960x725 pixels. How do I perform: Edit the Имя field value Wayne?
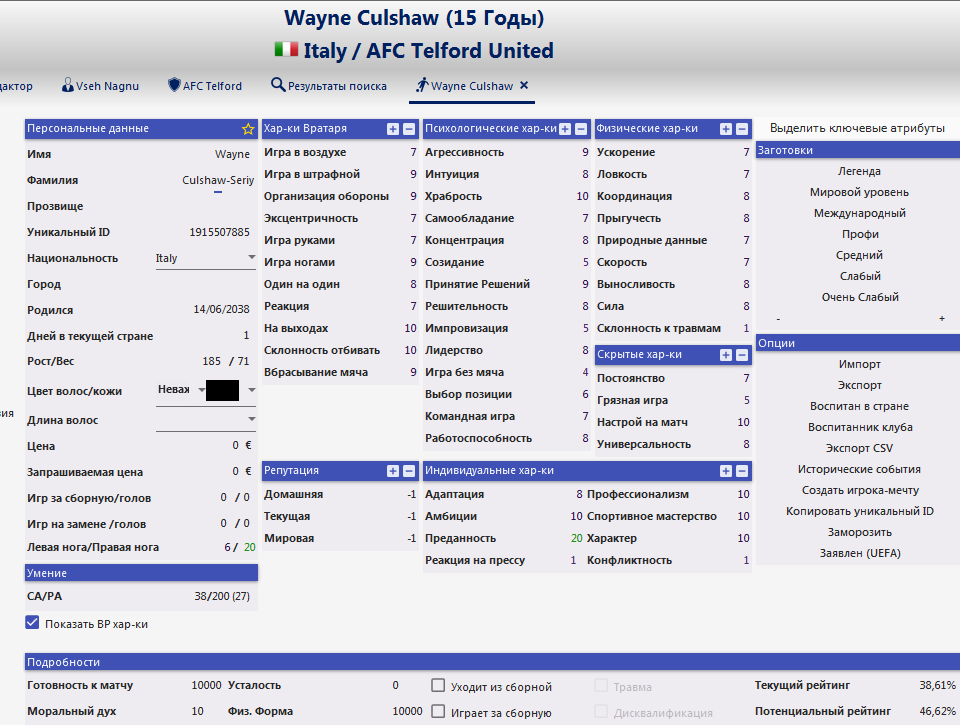232,154
